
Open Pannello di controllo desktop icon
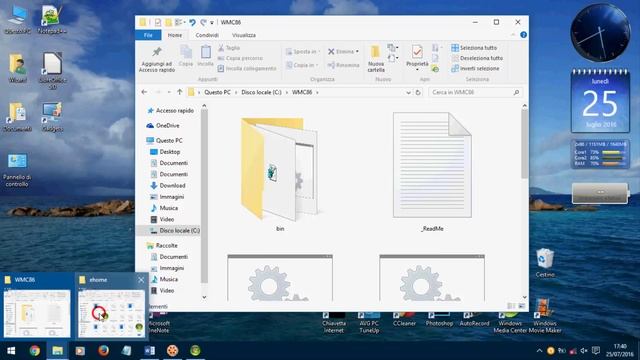(x=17, y=170)
